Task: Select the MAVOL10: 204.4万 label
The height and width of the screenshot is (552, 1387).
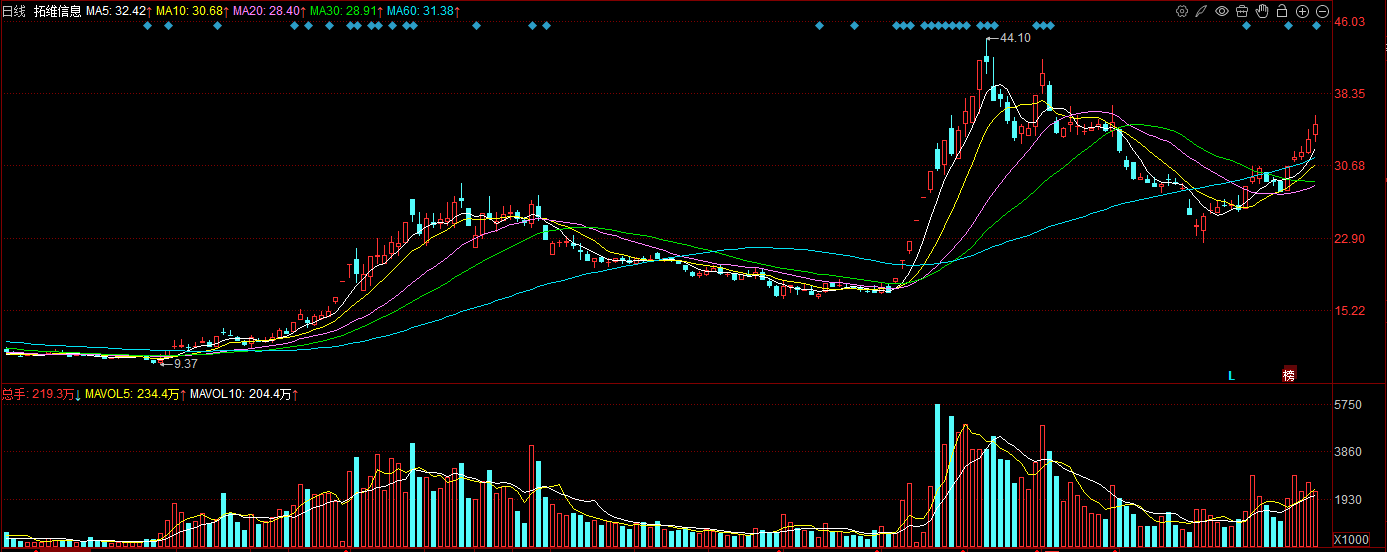Action: [245, 394]
